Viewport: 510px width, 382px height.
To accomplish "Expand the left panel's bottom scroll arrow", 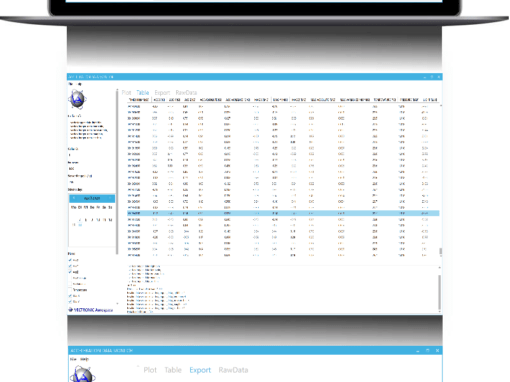I will (117, 304).
